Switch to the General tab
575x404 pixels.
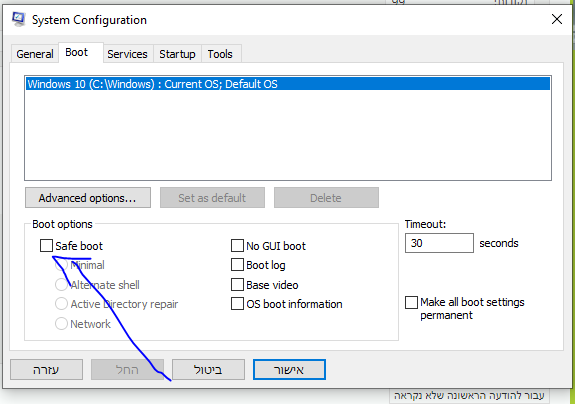[x=35, y=54]
